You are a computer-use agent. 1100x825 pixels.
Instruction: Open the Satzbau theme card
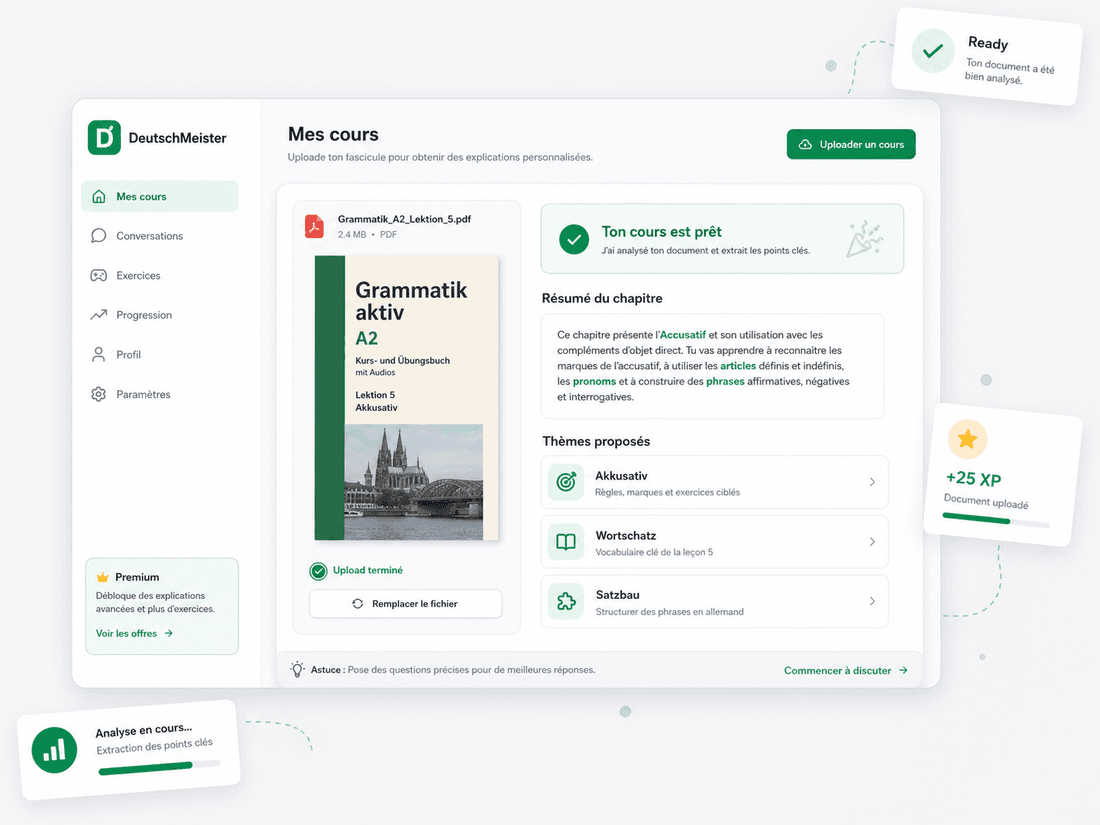point(714,602)
